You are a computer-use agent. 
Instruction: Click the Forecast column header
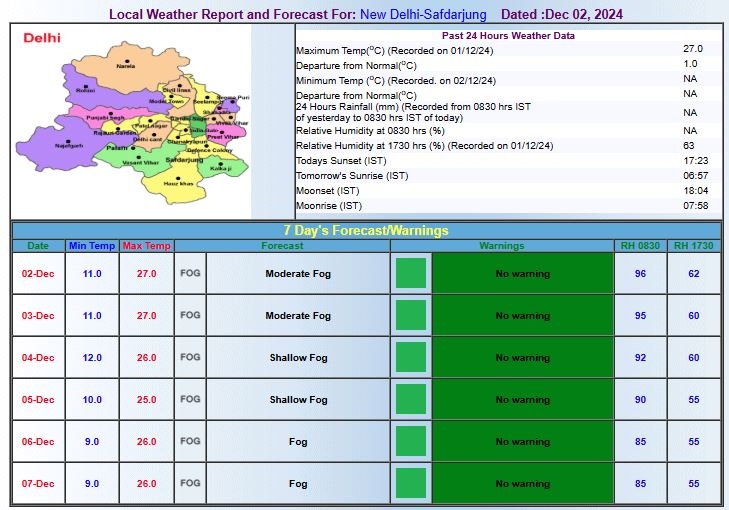282,245
